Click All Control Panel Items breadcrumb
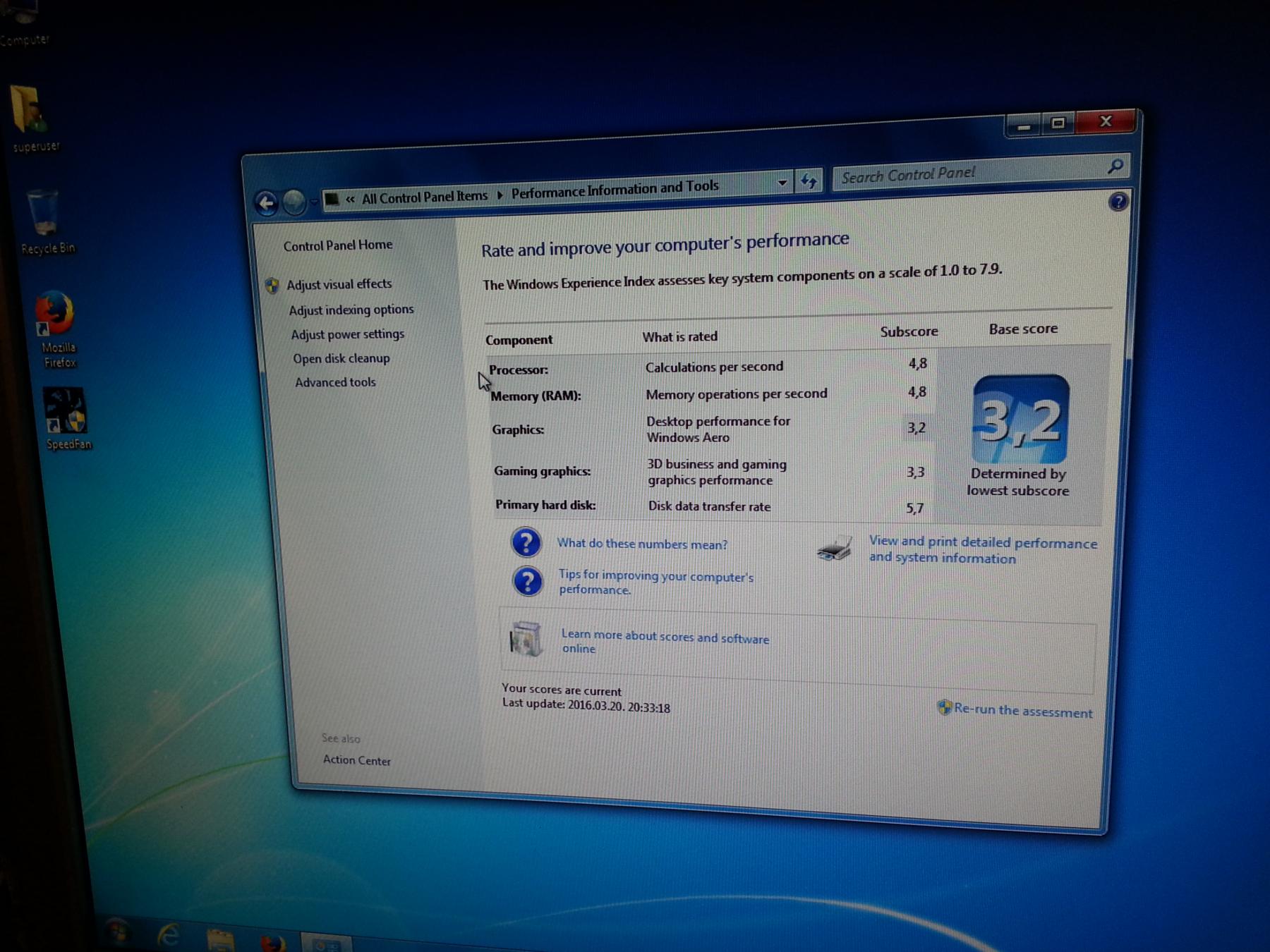Viewport: 1270px width, 952px height. (x=425, y=197)
